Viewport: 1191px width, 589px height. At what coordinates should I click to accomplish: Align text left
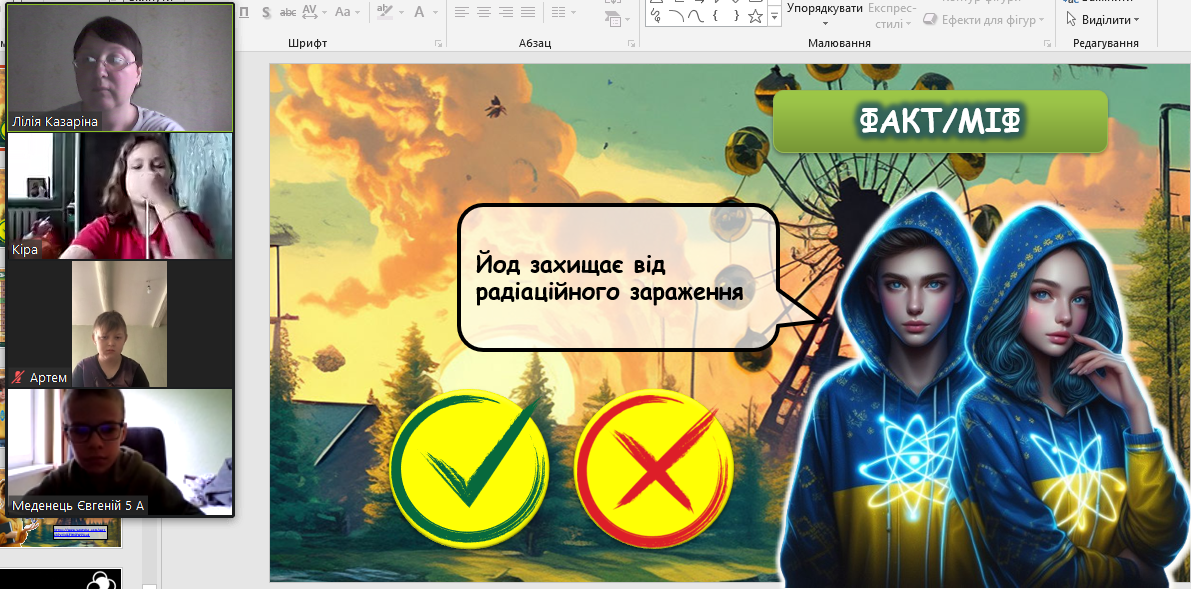pos(461,11)
